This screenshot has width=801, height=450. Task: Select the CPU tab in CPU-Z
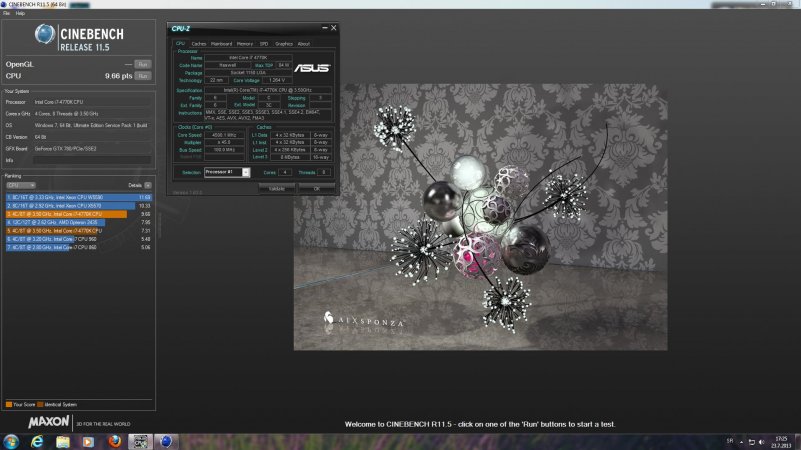(180, 43)
